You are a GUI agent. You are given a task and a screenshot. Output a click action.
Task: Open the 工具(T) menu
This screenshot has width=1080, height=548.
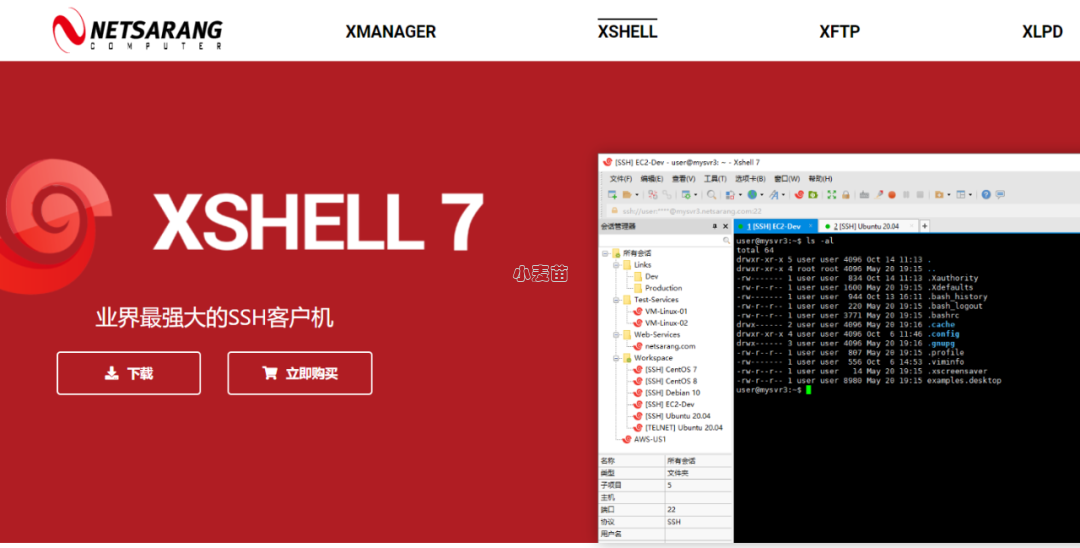coord(715,178)
